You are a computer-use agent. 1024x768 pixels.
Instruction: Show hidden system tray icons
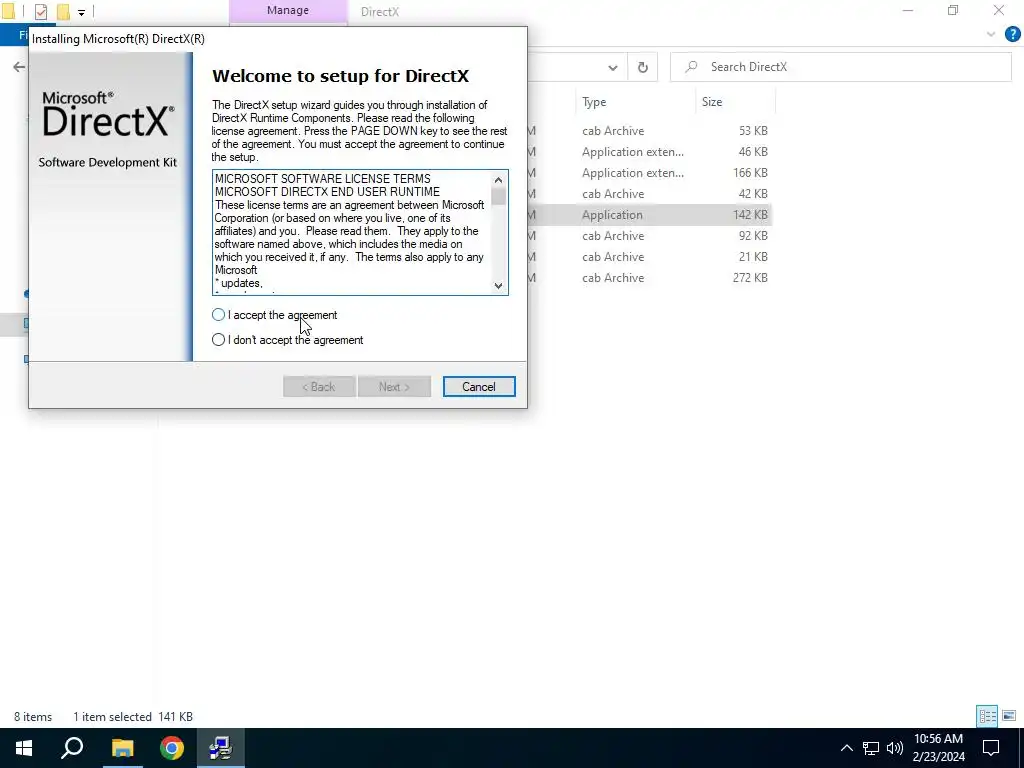click(x=846, y=748)
